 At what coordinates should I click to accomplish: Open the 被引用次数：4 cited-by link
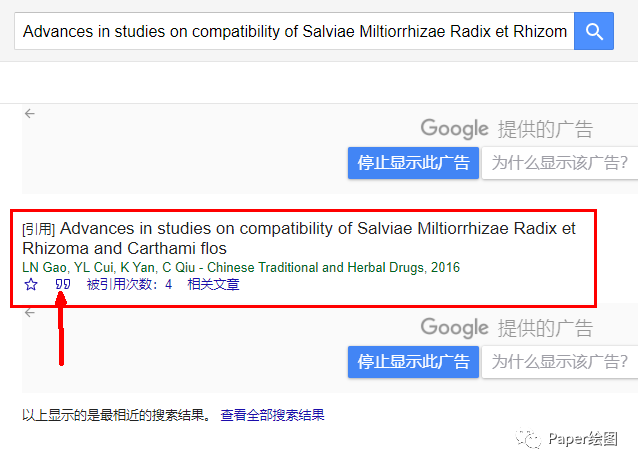[x=129, y=284]
